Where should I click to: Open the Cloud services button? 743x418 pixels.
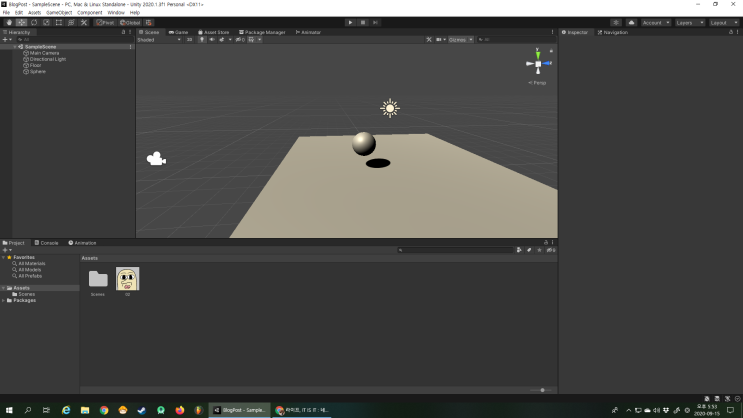631,22
